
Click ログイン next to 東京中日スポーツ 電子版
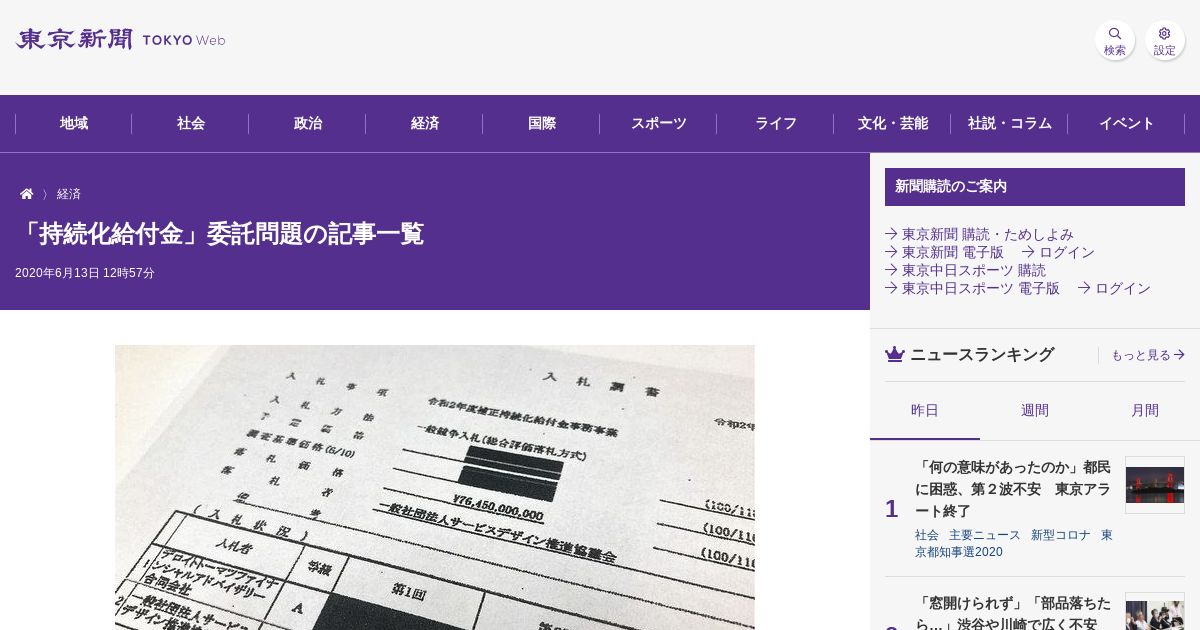tap(1114, 288)
